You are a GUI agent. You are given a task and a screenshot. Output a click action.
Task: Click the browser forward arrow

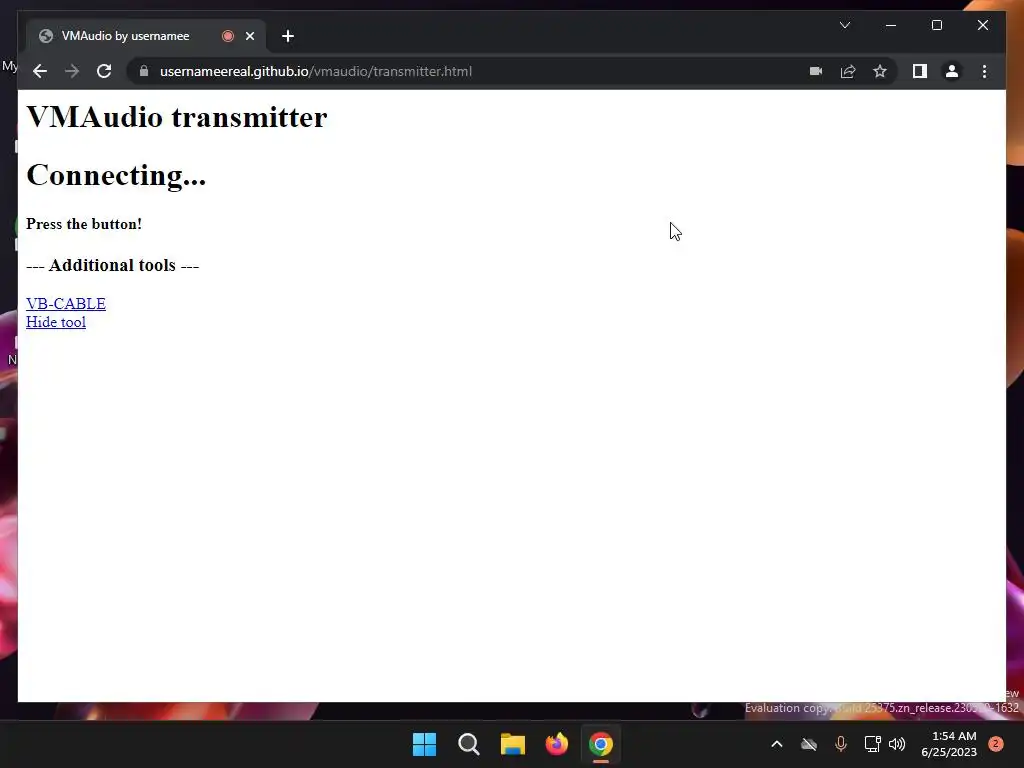point(72,71)
